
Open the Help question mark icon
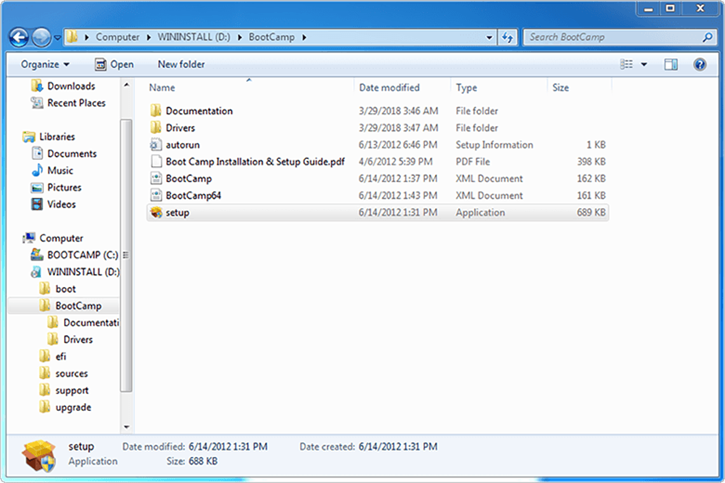pyautogui.click(x=700, y=64)
